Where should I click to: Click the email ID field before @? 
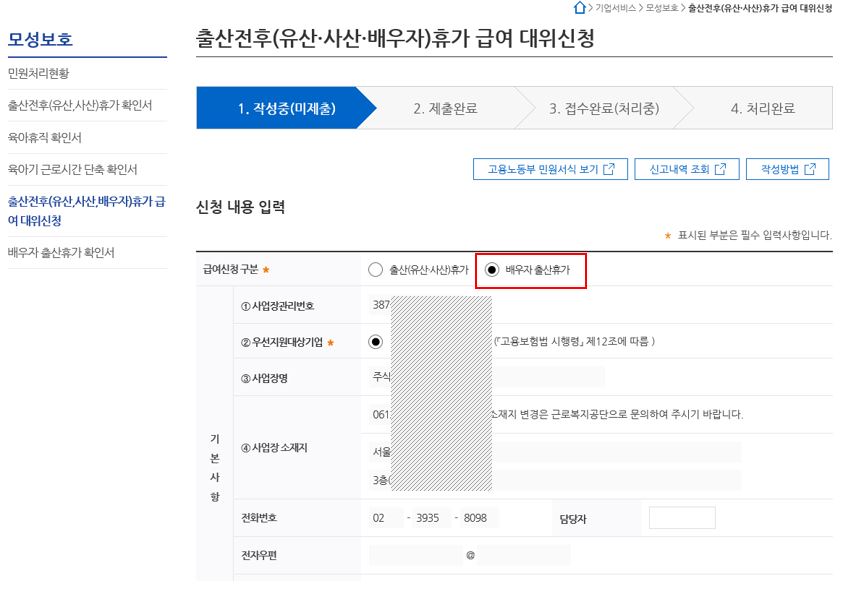[416, 555]
